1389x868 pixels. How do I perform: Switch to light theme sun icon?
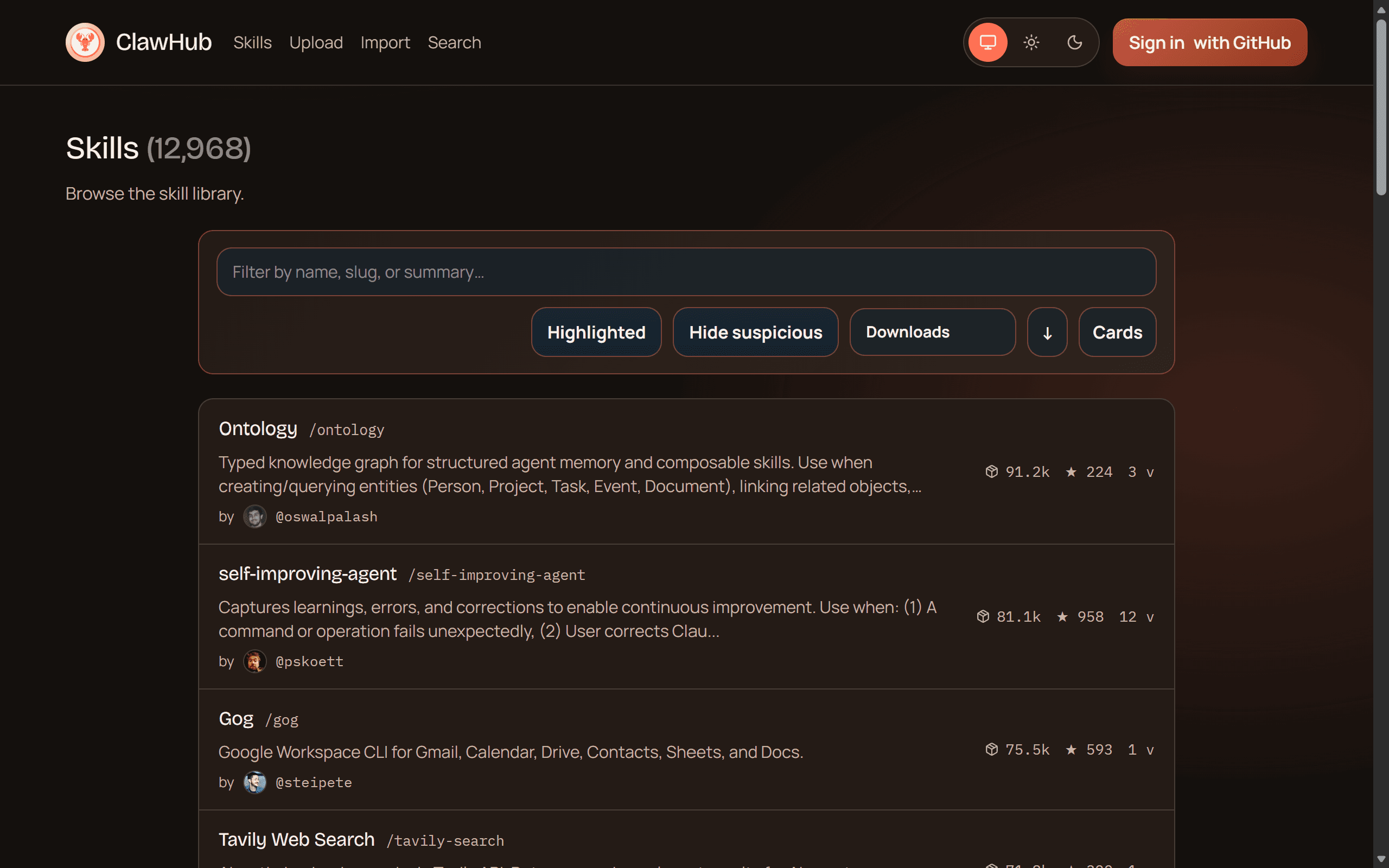coord(1031,42)
